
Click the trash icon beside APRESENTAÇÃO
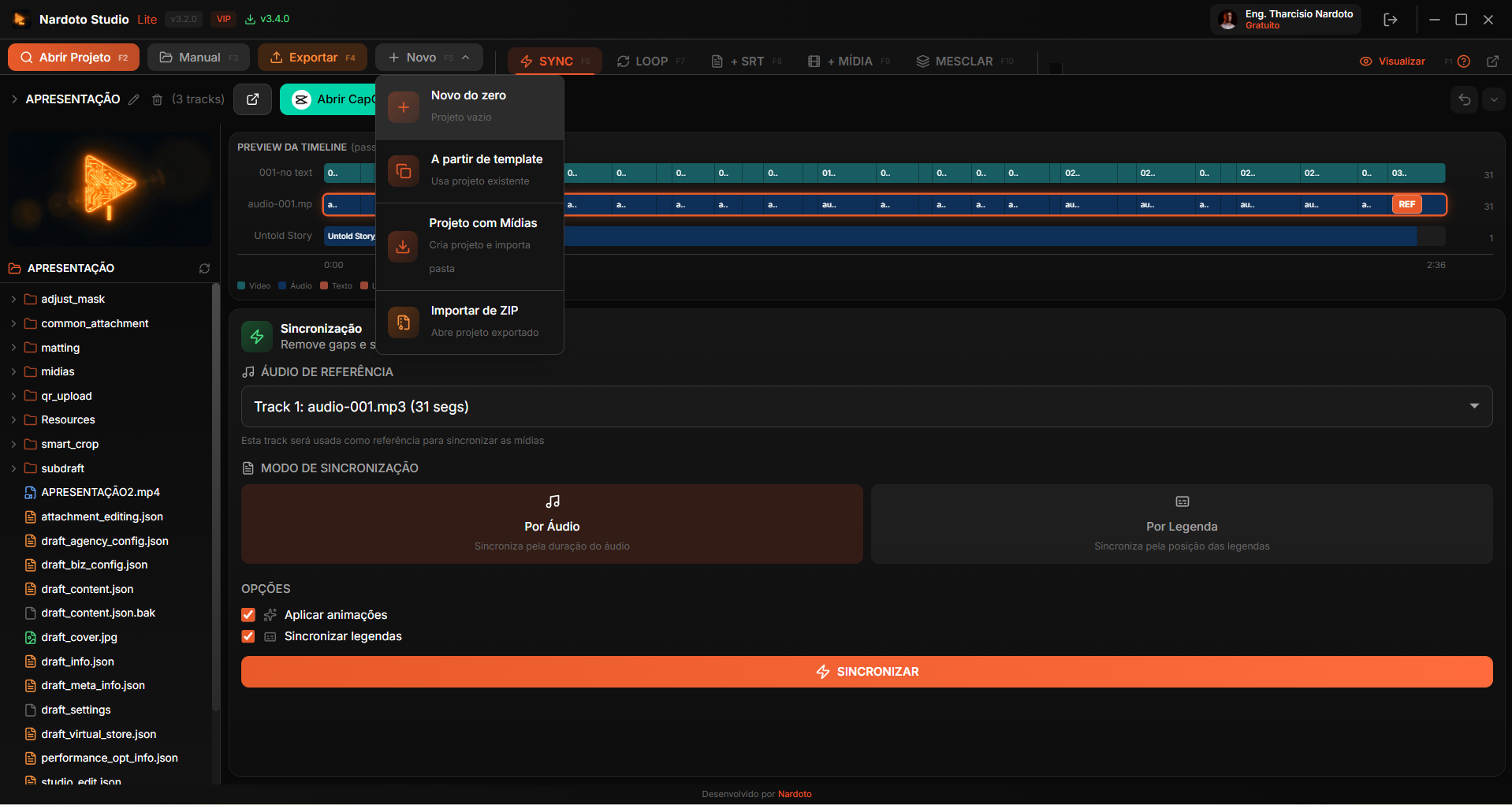tap(157, 99)
